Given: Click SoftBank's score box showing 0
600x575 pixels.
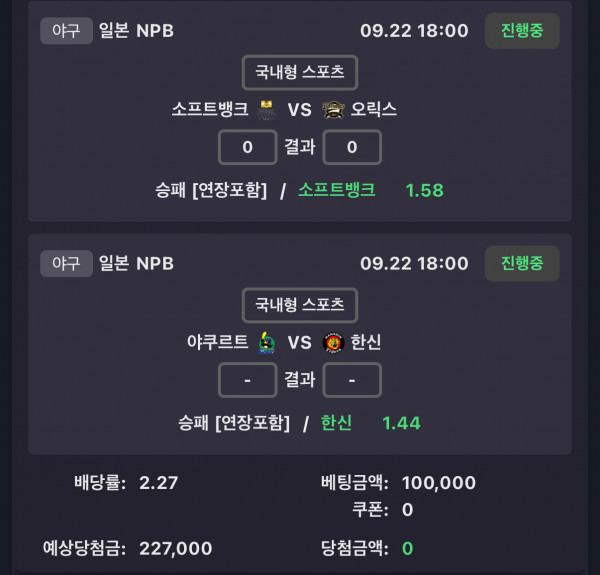Looking at the screenshot, I should [247, 147].
